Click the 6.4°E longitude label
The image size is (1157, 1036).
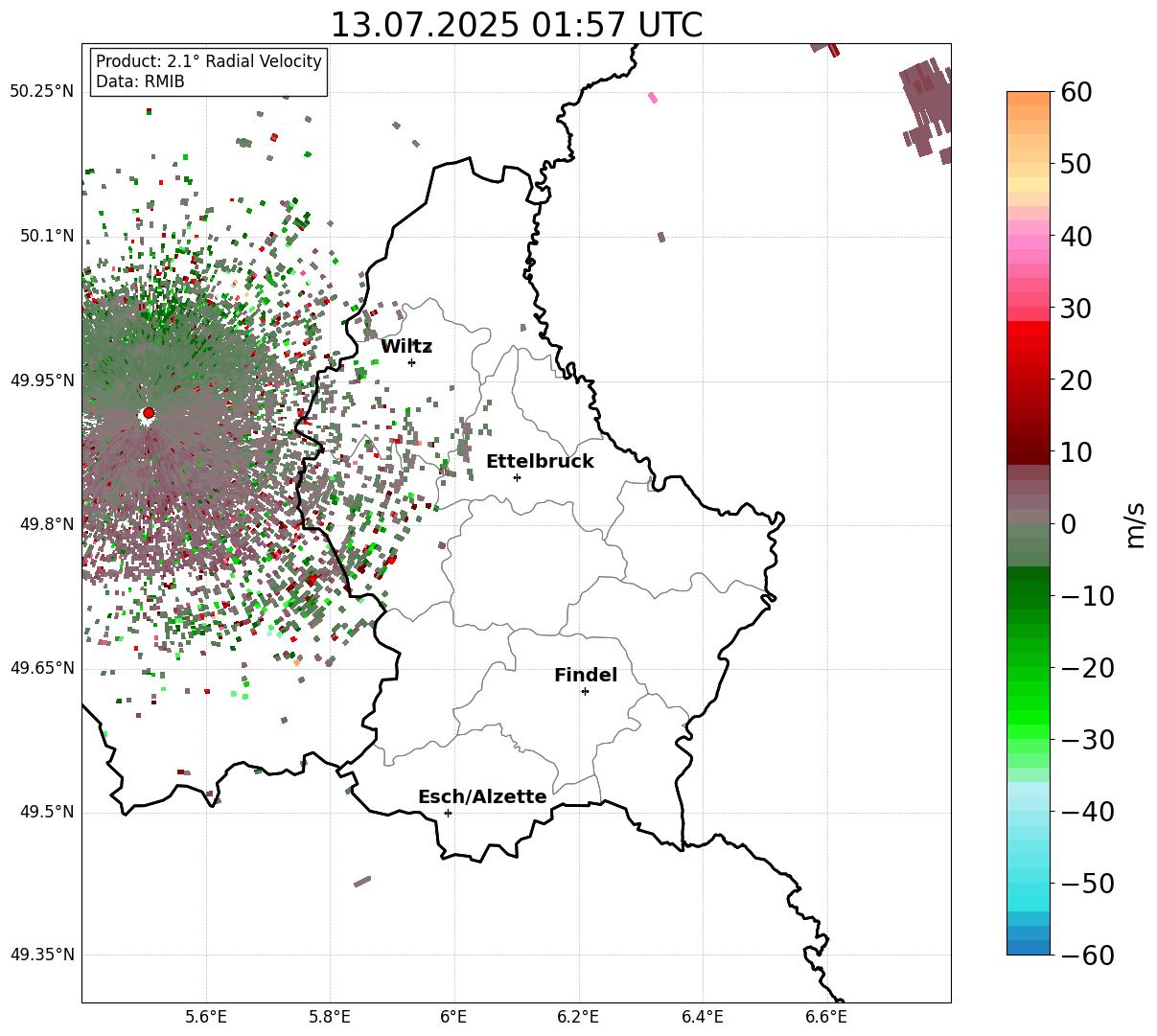(702, 1017)
